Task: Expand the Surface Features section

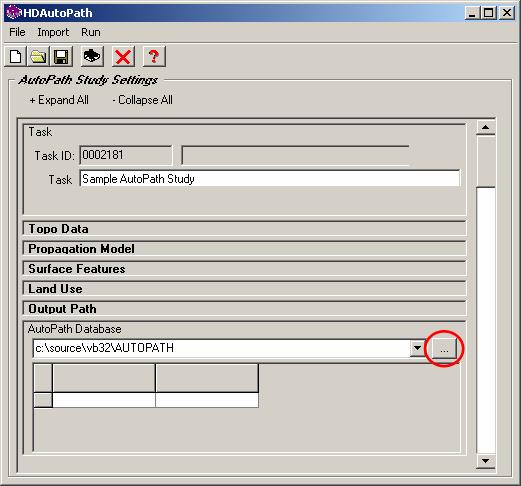Action: click(x=244, y=269)
